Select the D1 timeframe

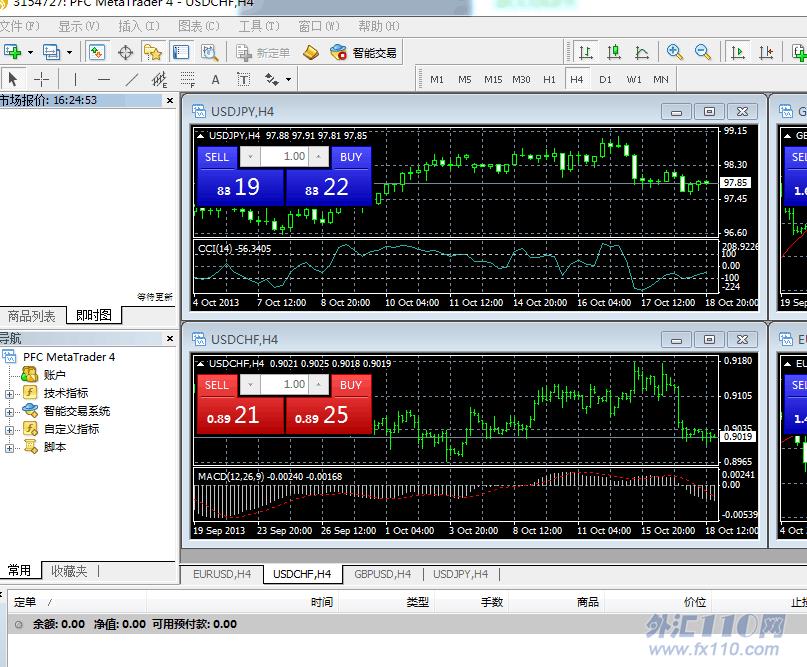[605, 79]
